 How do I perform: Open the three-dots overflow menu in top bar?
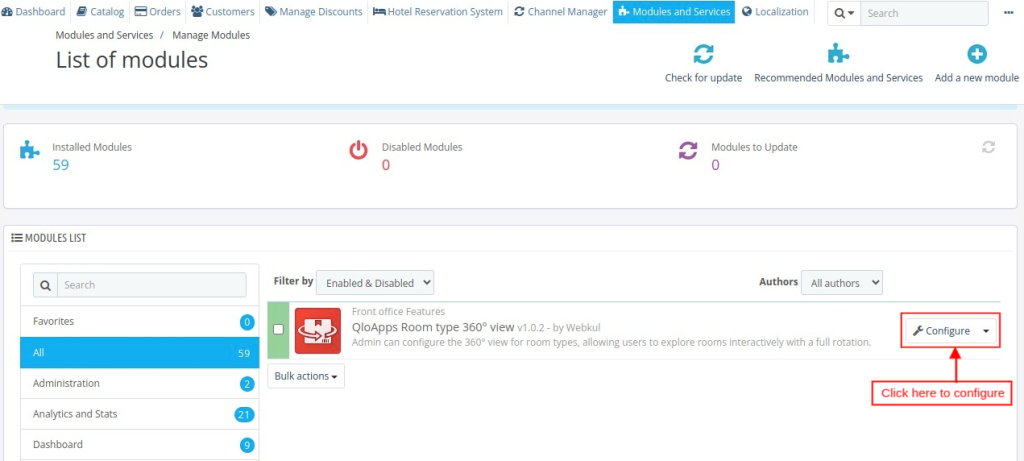pyautogui.click(x=1007, y=13)
